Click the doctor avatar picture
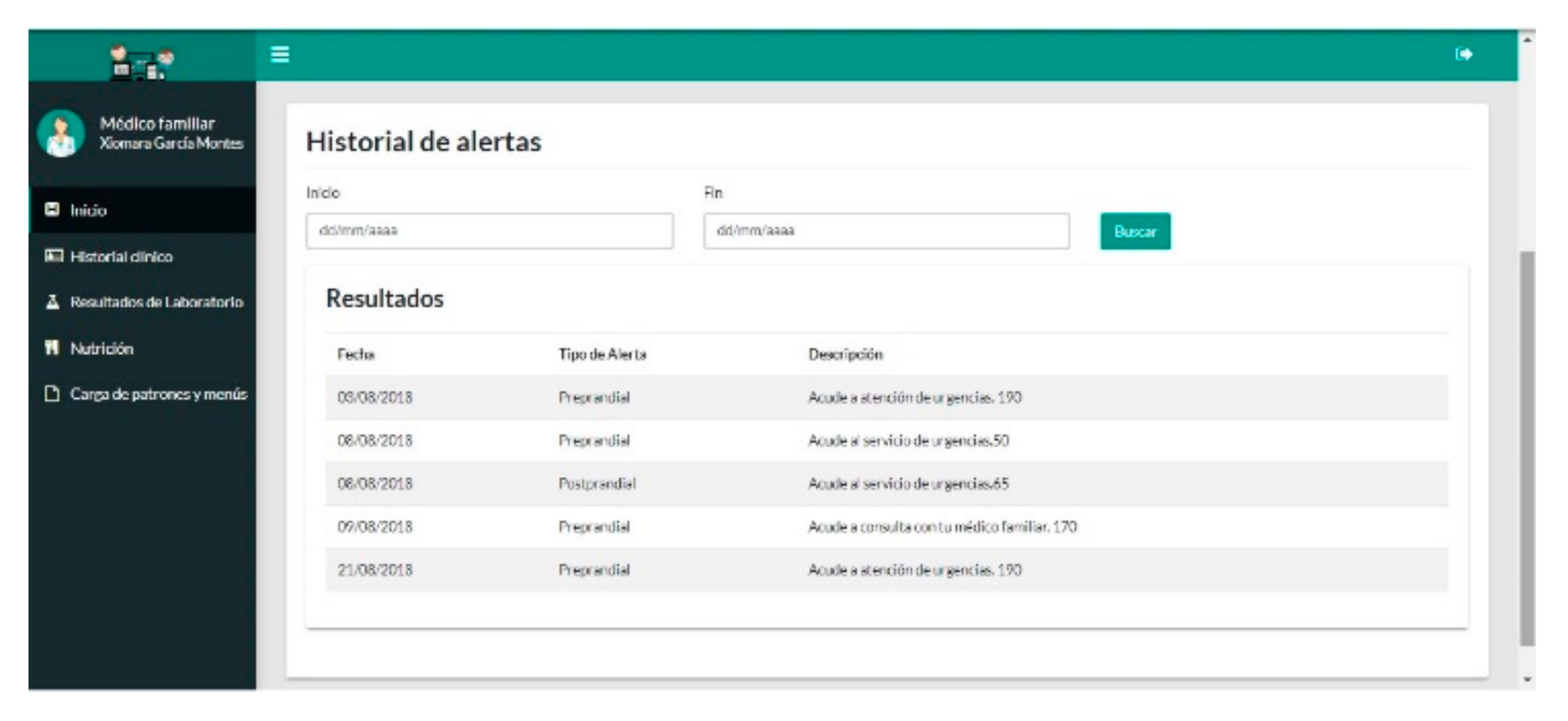 [61, 134]
